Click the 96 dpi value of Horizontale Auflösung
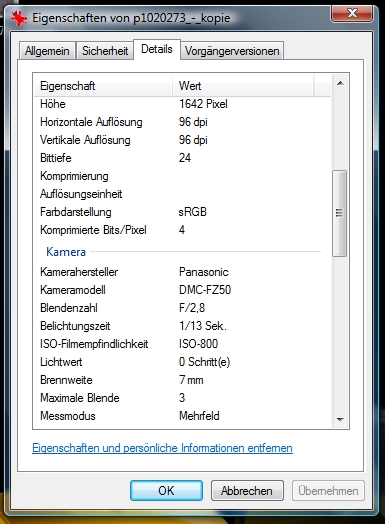Screen dimensions: 385x524 (193, 122)
